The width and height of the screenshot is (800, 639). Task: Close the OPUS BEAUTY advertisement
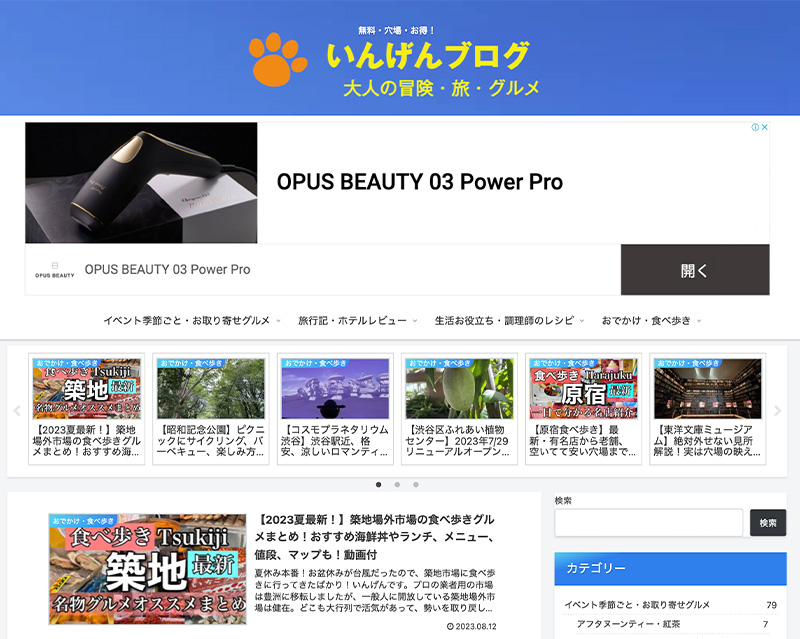click(x=765, y=127)
